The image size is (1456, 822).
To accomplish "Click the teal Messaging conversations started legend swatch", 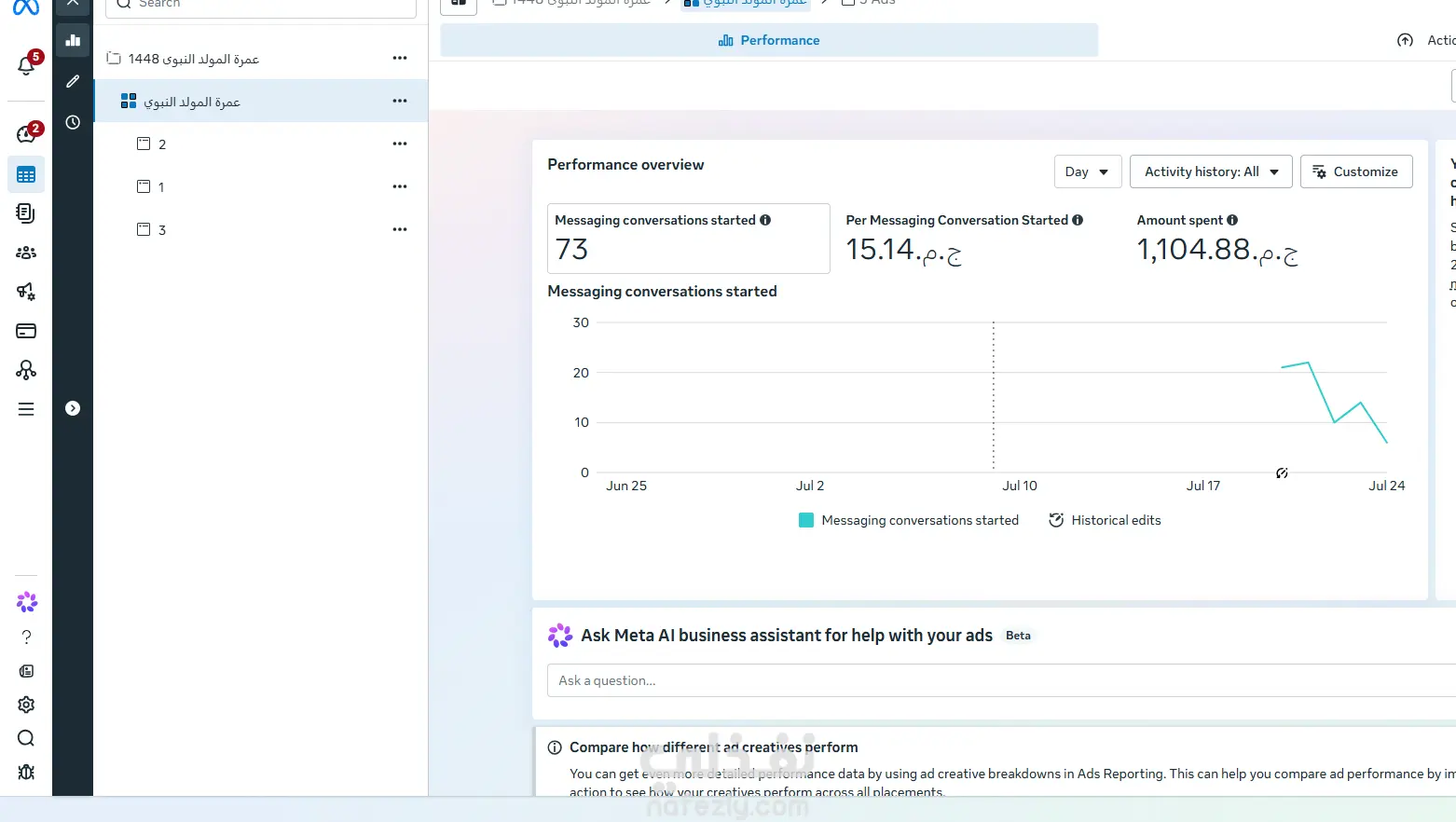I will 806,520.
